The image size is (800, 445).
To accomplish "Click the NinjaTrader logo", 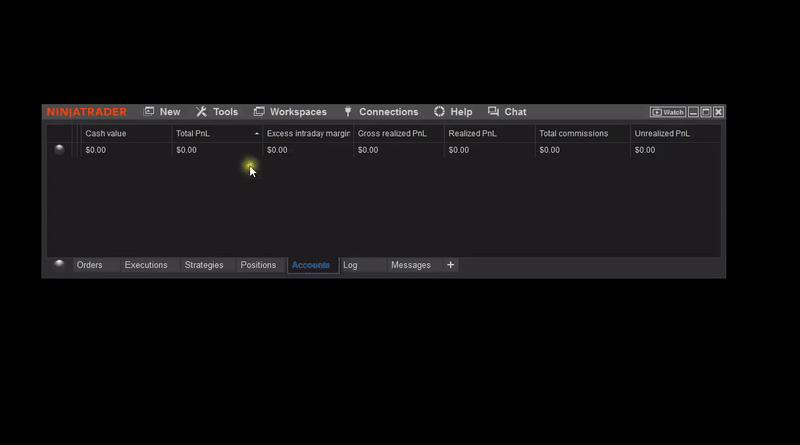I will (x=86, y=112).
